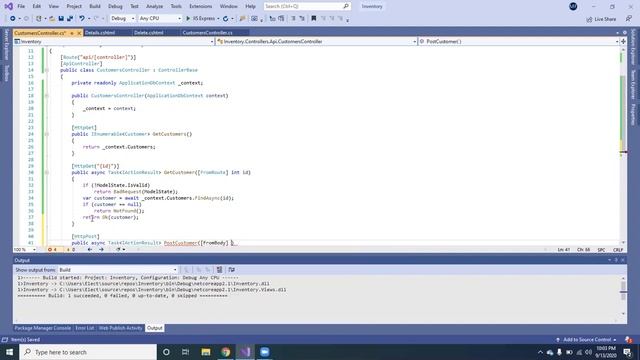Click the Clear All output icon
Viewport: 640px width, 360px height.
[220, 270]
